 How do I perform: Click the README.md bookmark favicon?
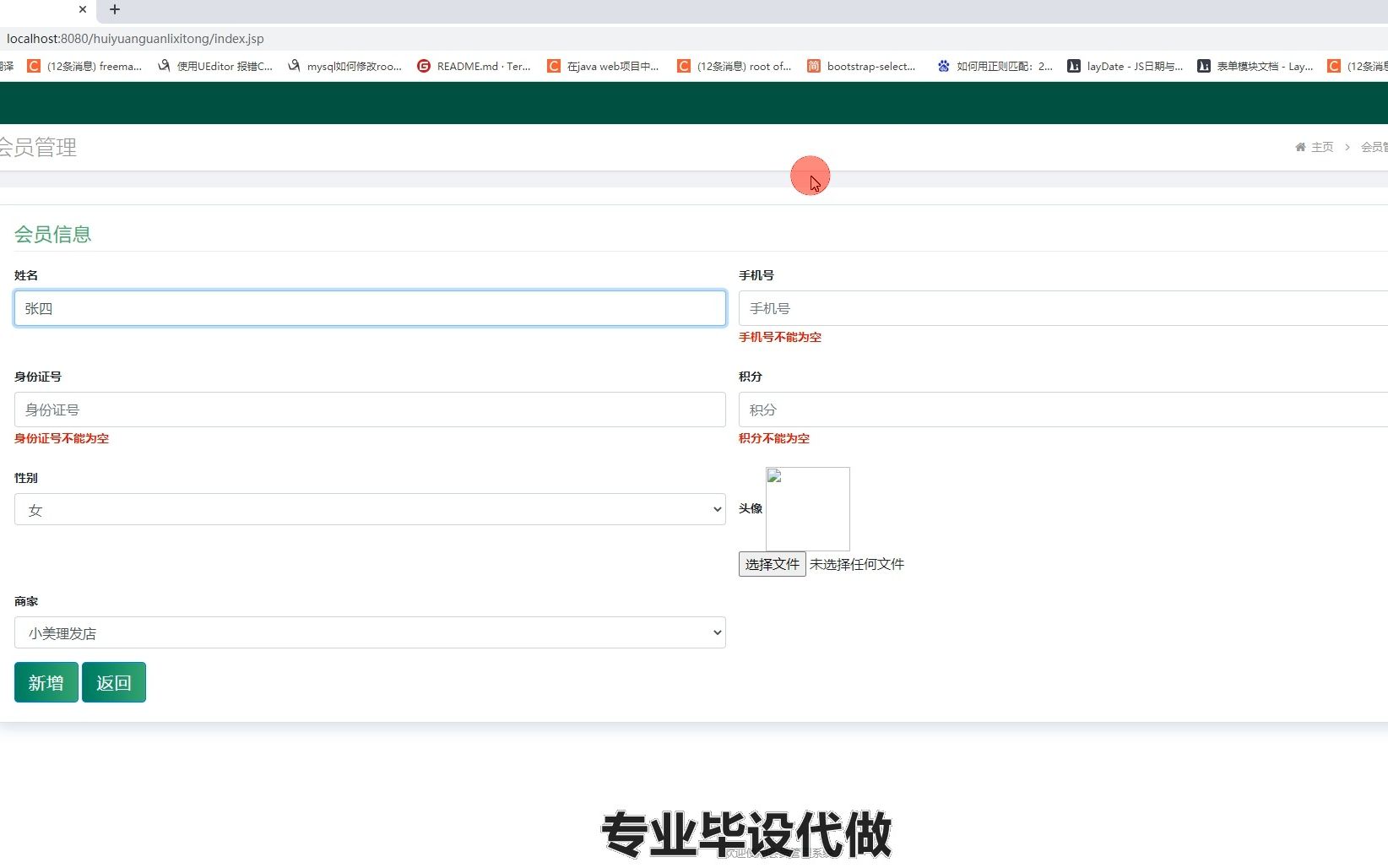[424, 66]
